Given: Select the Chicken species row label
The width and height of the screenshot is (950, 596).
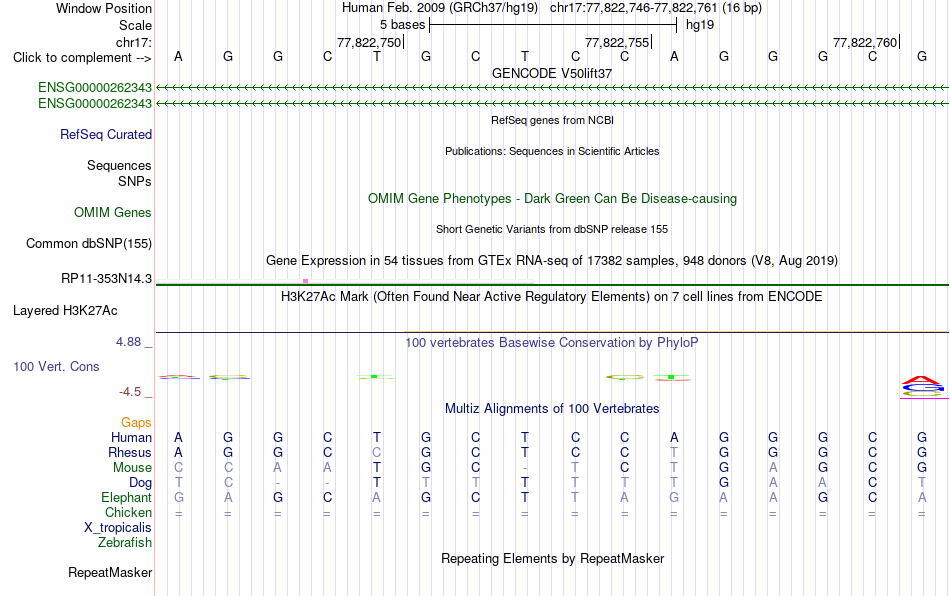Looking at the screenshot, I should pyautogui.click(x=128, y=512).
